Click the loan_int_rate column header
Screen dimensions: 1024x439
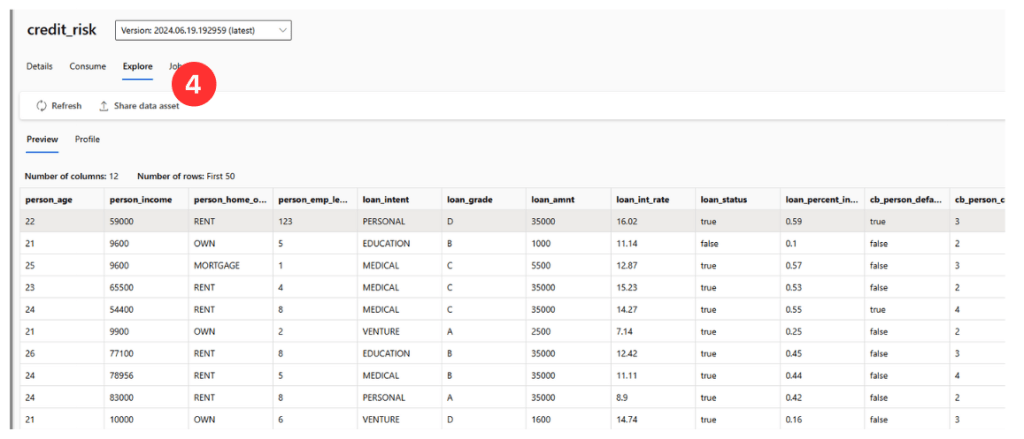(x=642, y=200)
